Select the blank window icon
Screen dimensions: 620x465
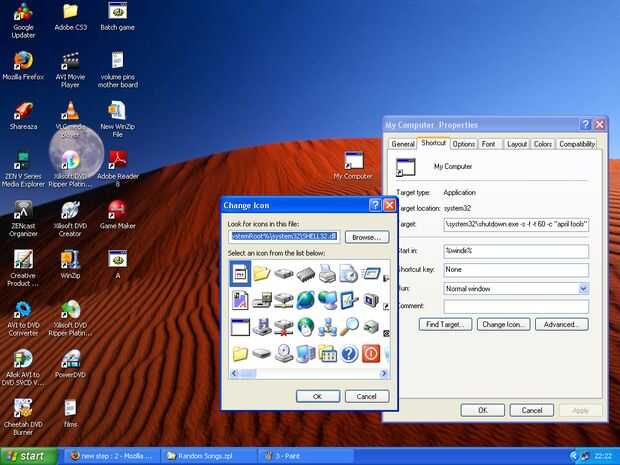tap(240, 327)
